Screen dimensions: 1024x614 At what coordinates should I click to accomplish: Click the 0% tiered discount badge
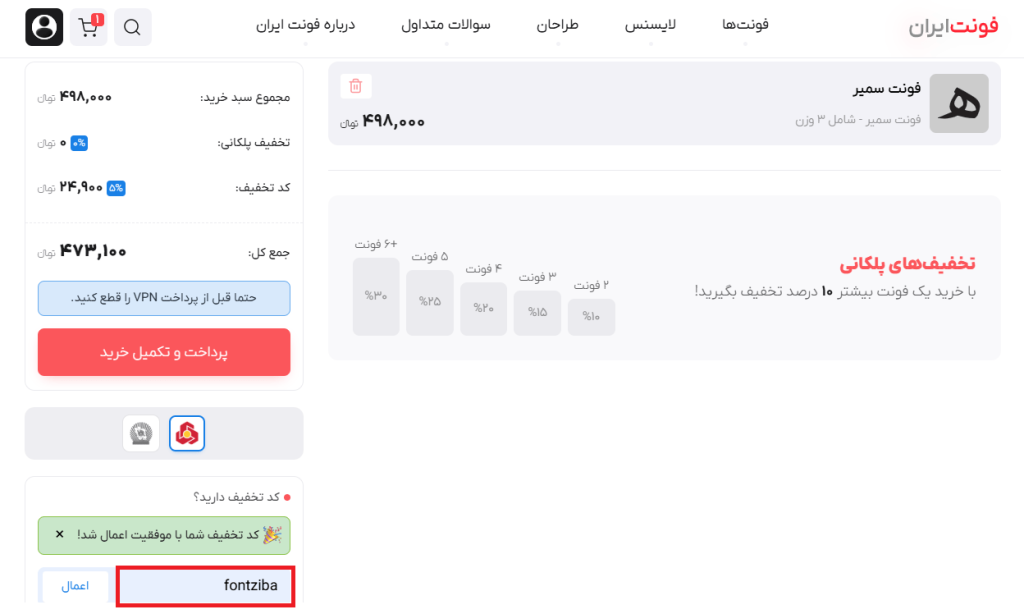79,143
